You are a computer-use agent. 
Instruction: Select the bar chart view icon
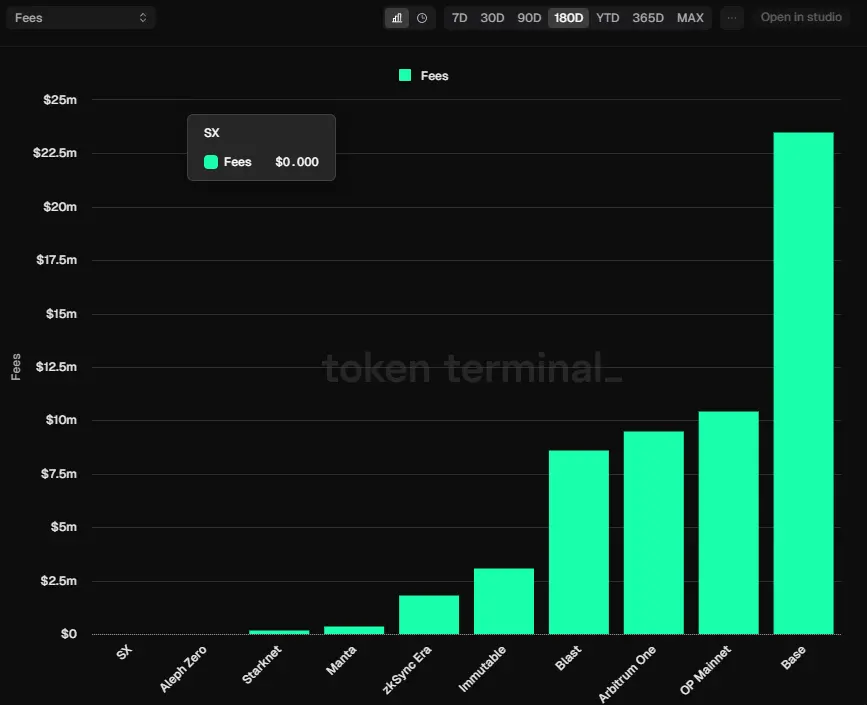[397, 17]
